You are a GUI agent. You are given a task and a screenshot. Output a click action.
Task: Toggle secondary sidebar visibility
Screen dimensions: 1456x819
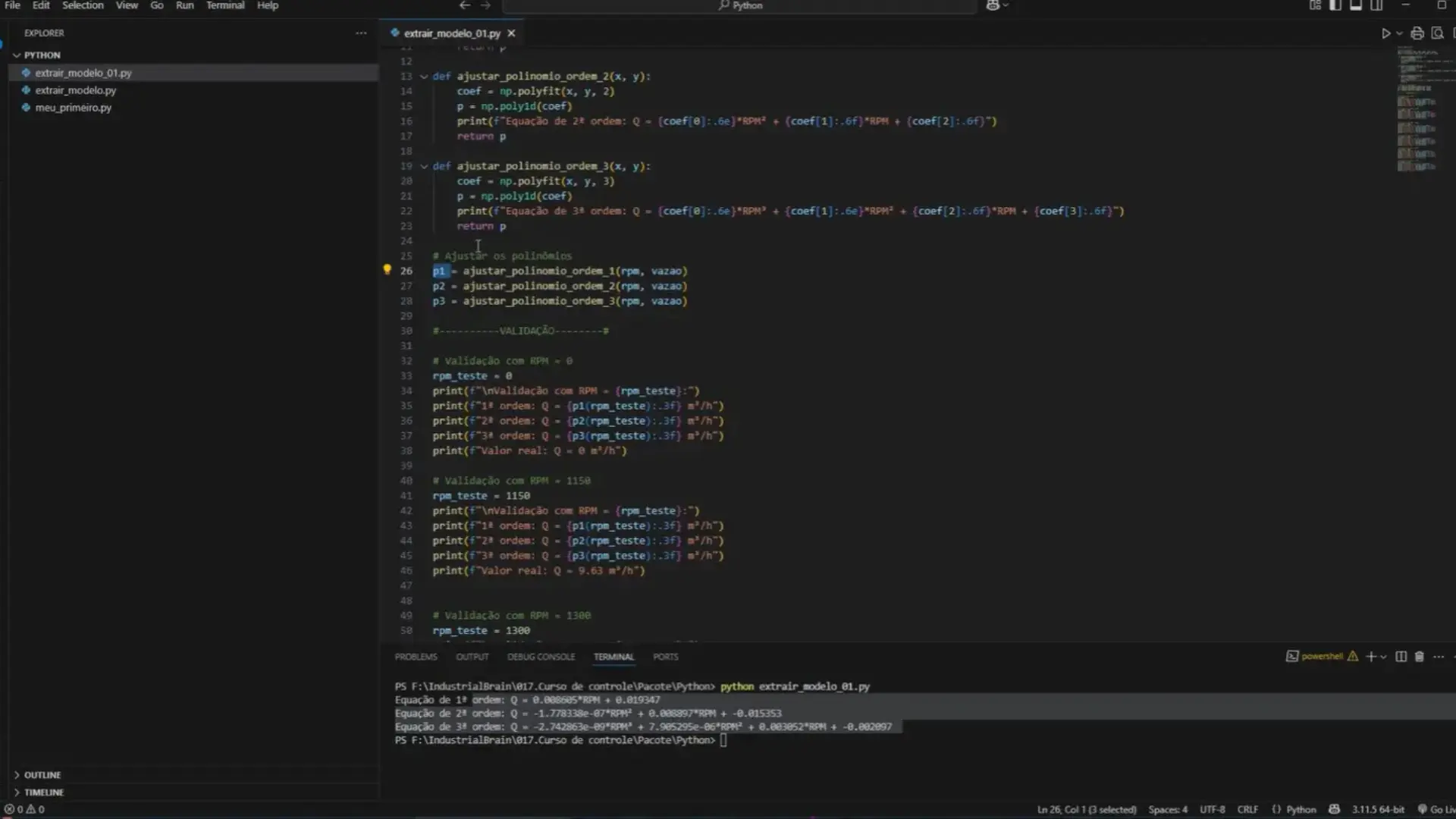coord(1376,5)
